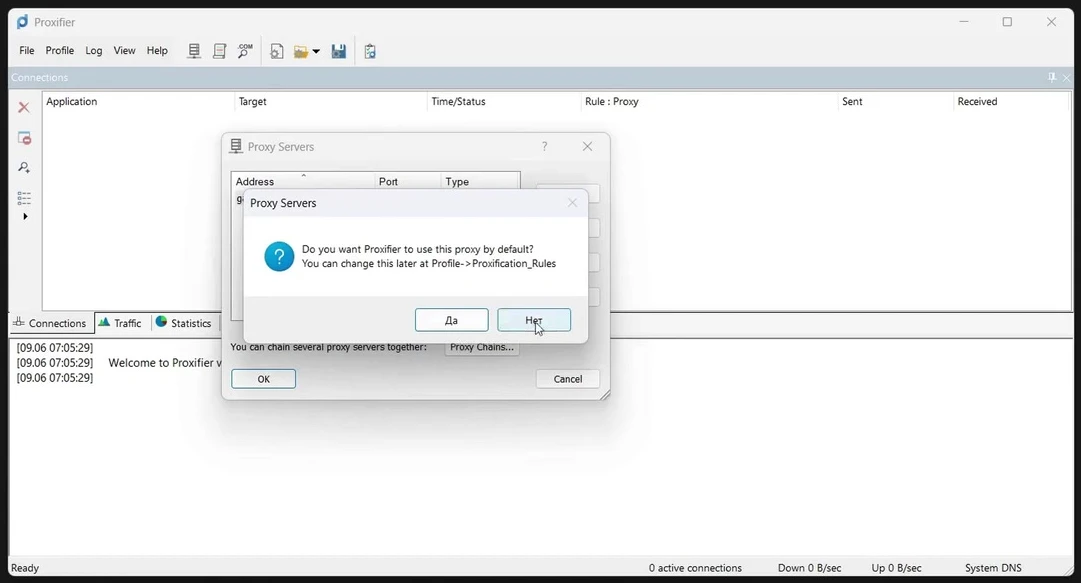
Task: Open the View menu
Action: 125,50
